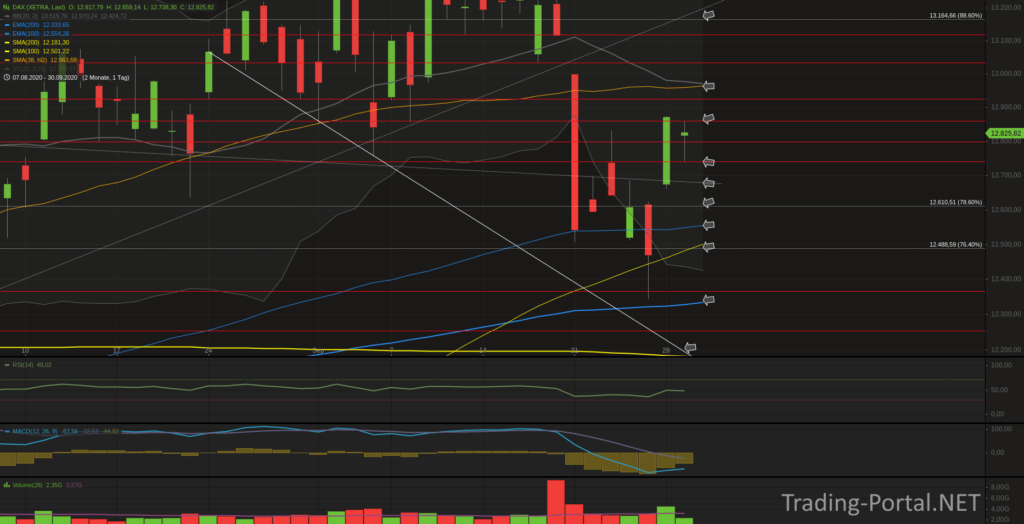1024x524 pixels.
Task: Click the 28 label on date axis
Action: (666, 351)
